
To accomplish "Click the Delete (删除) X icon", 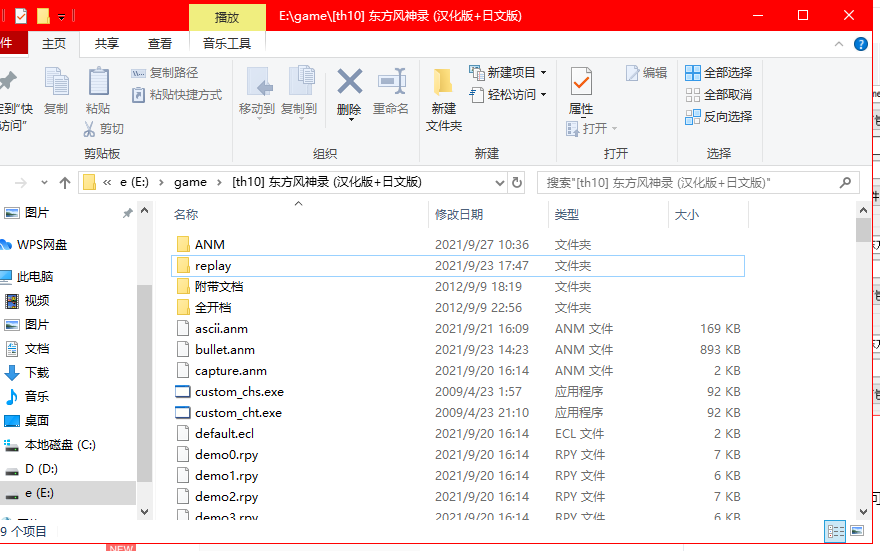I will [x=349, y=82].
